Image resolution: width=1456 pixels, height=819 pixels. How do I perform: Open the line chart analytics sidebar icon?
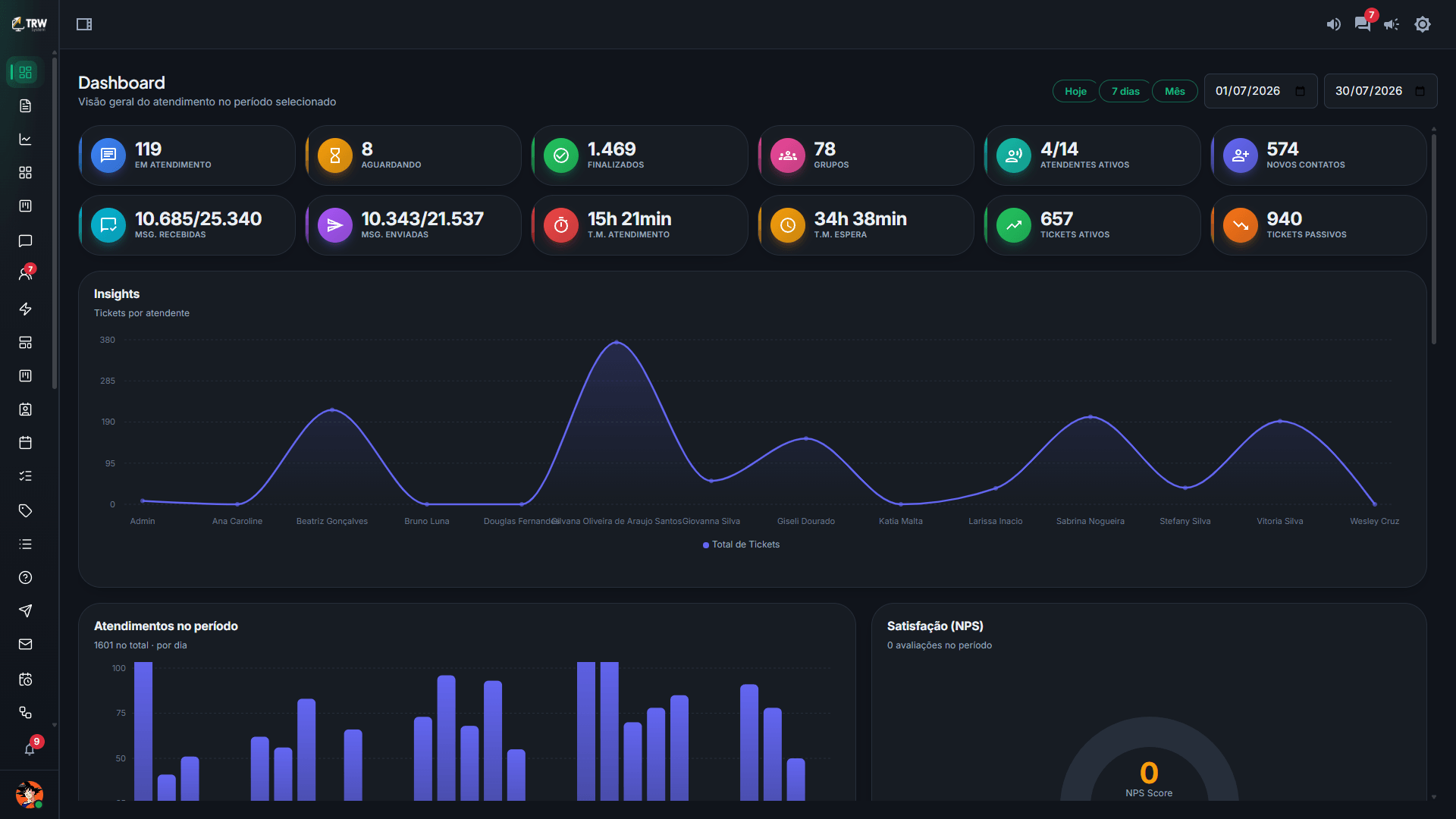[25, 140]
